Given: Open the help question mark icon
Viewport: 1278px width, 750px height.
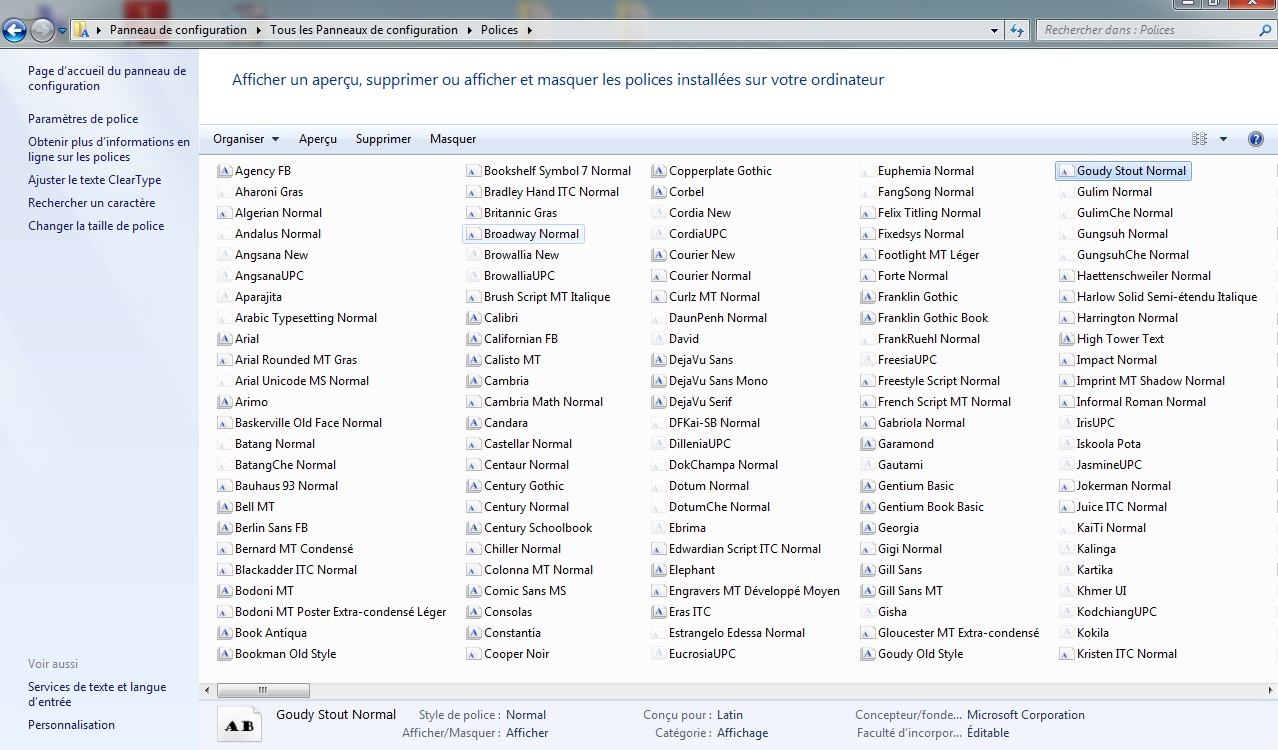Looking at the screenshot, I should click(1255, 139).
